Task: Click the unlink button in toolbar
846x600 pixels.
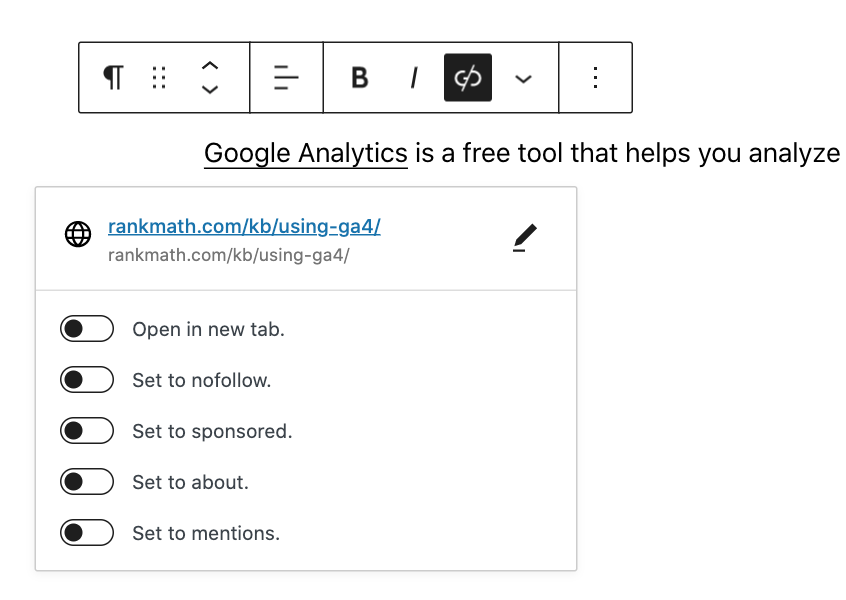Action: (x=468, y=78)
